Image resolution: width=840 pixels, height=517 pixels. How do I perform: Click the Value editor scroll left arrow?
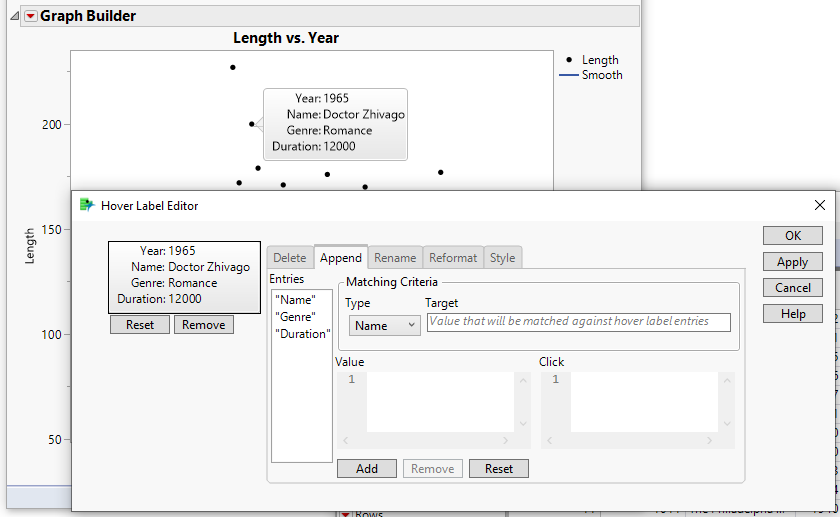click(346, 440)
